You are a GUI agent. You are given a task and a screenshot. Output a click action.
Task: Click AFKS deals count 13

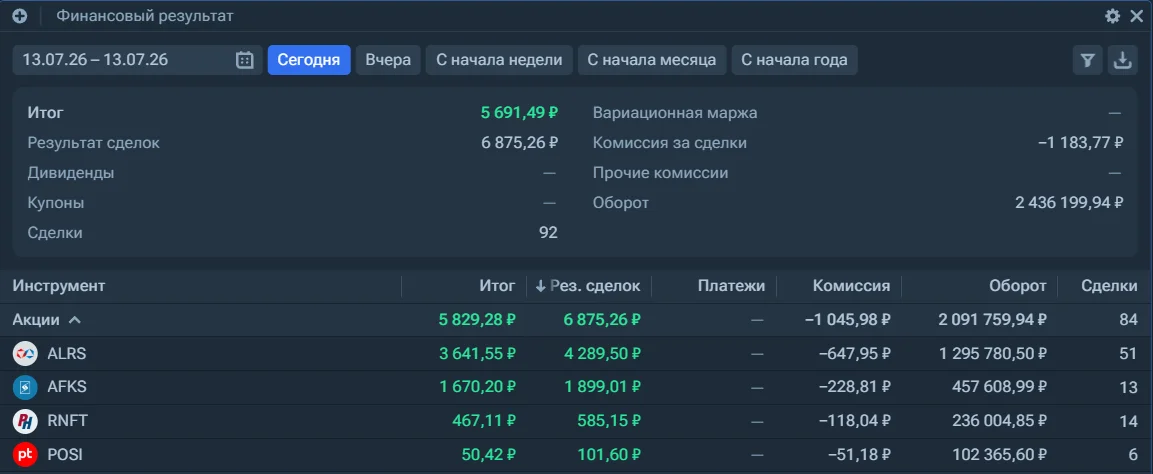[x=1129, y=387]
